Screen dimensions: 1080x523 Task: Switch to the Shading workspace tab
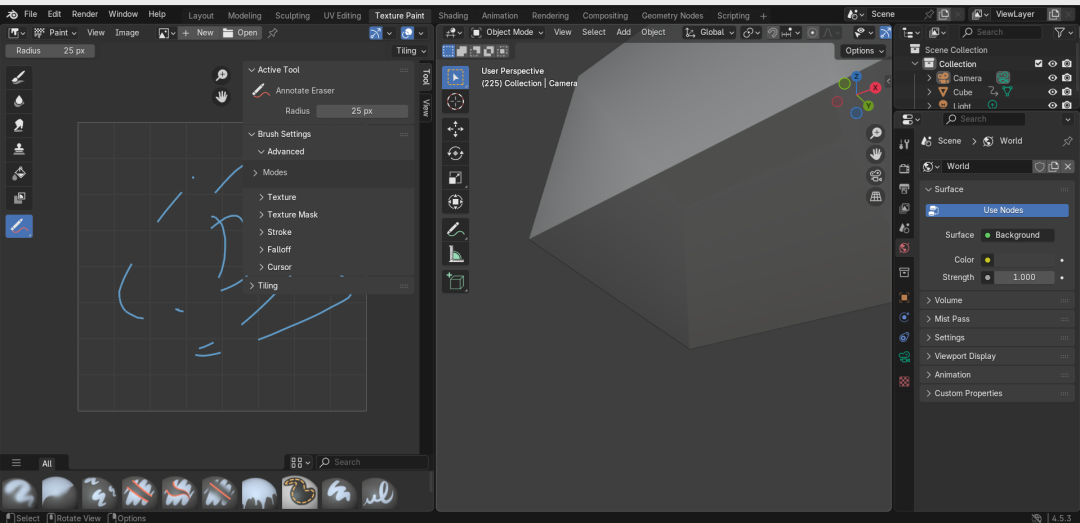point(453,15)
